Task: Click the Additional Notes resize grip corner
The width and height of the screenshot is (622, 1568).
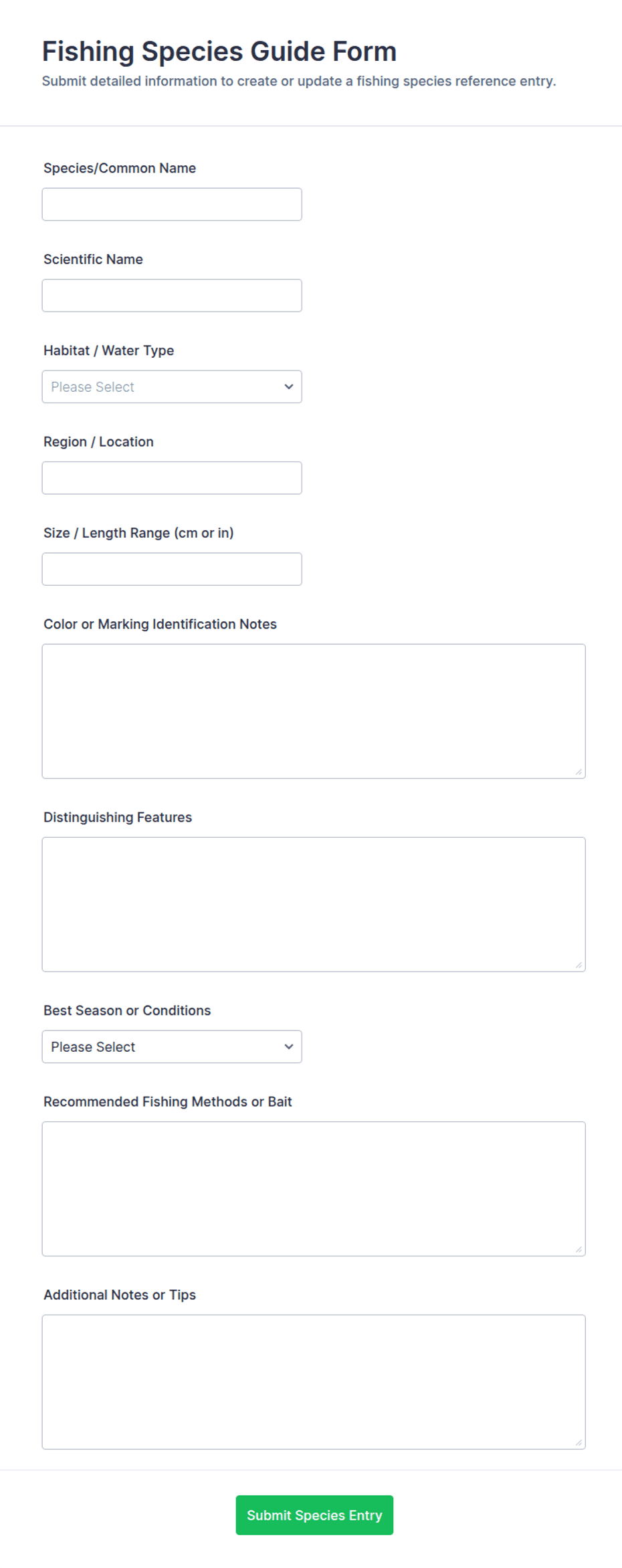Action: point(579,1443)
